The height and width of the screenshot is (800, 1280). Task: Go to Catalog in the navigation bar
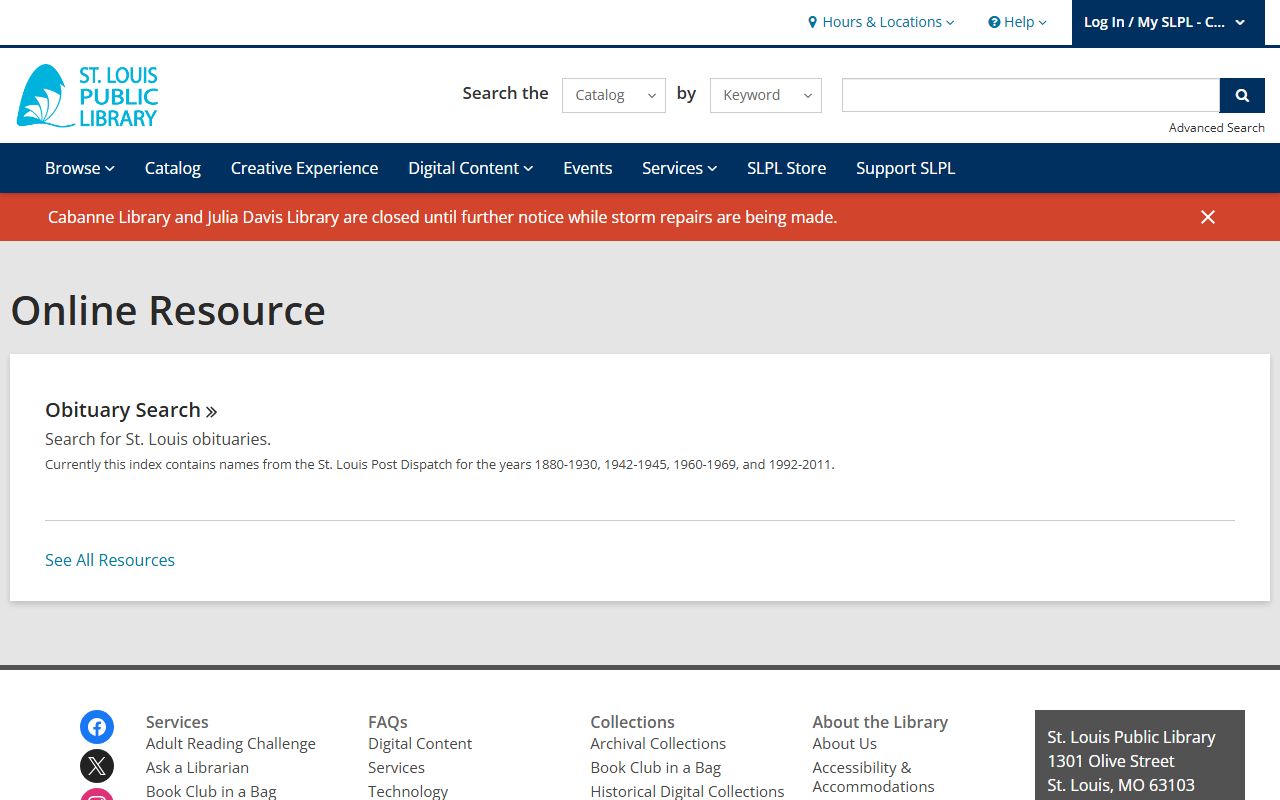tap(173, 168)
